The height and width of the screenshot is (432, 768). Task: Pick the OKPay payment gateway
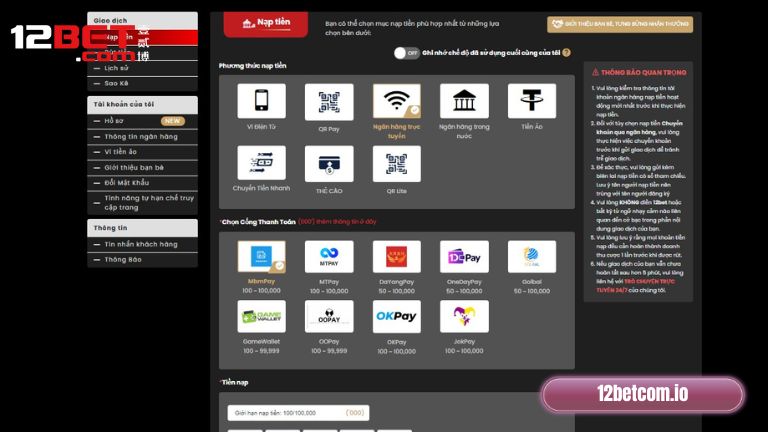click(x=397, y=317)
